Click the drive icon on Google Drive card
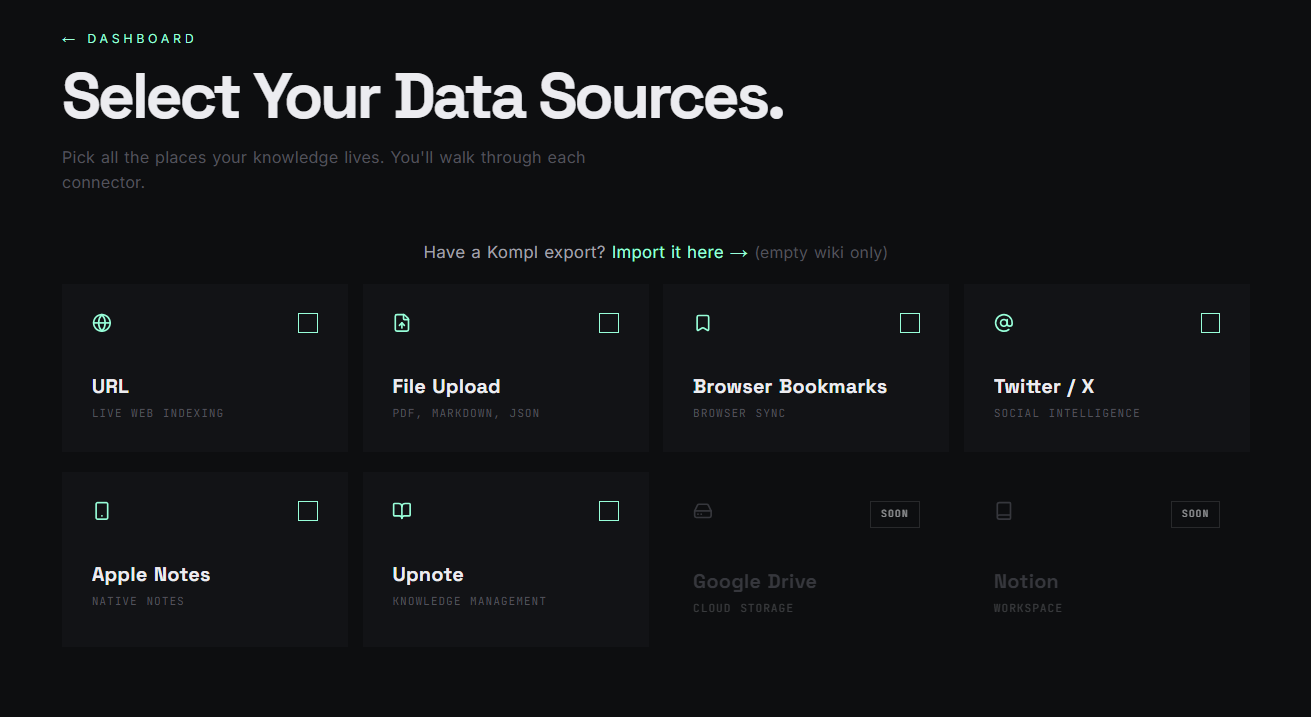Image resolution: width=1311 pixels, height=717 pixels. click(703, 511)
